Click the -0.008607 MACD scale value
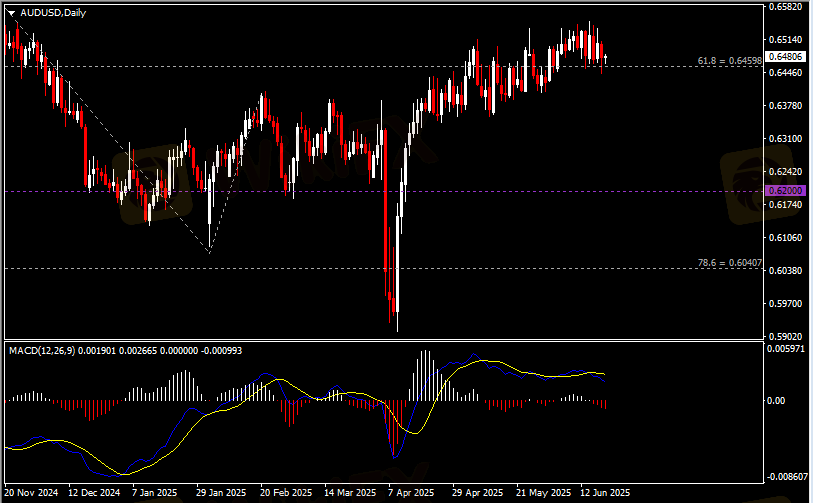The width and height of the screenshot is (813, 503). 788,477
